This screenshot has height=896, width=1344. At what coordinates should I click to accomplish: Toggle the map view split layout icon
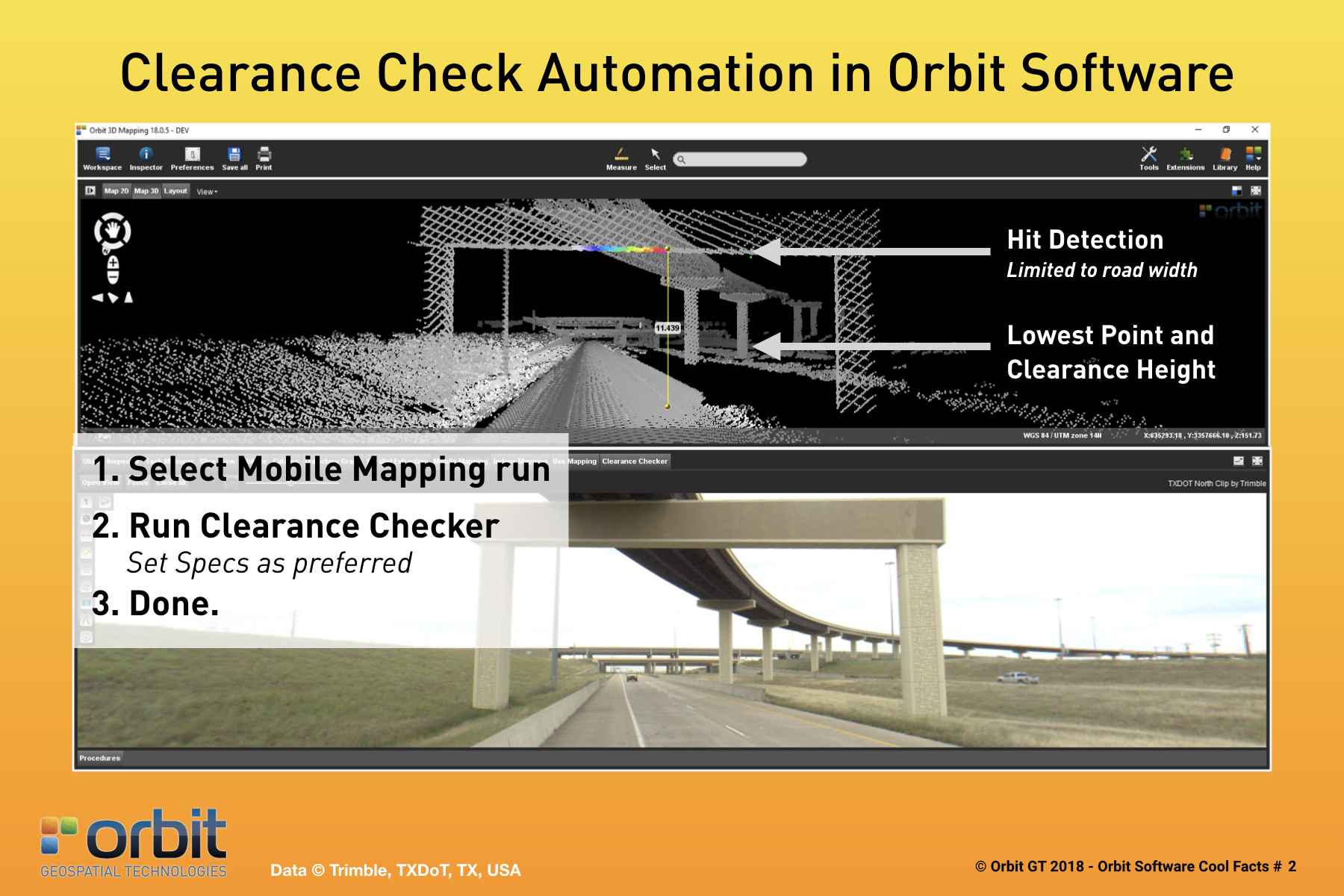coord(1236,191)
